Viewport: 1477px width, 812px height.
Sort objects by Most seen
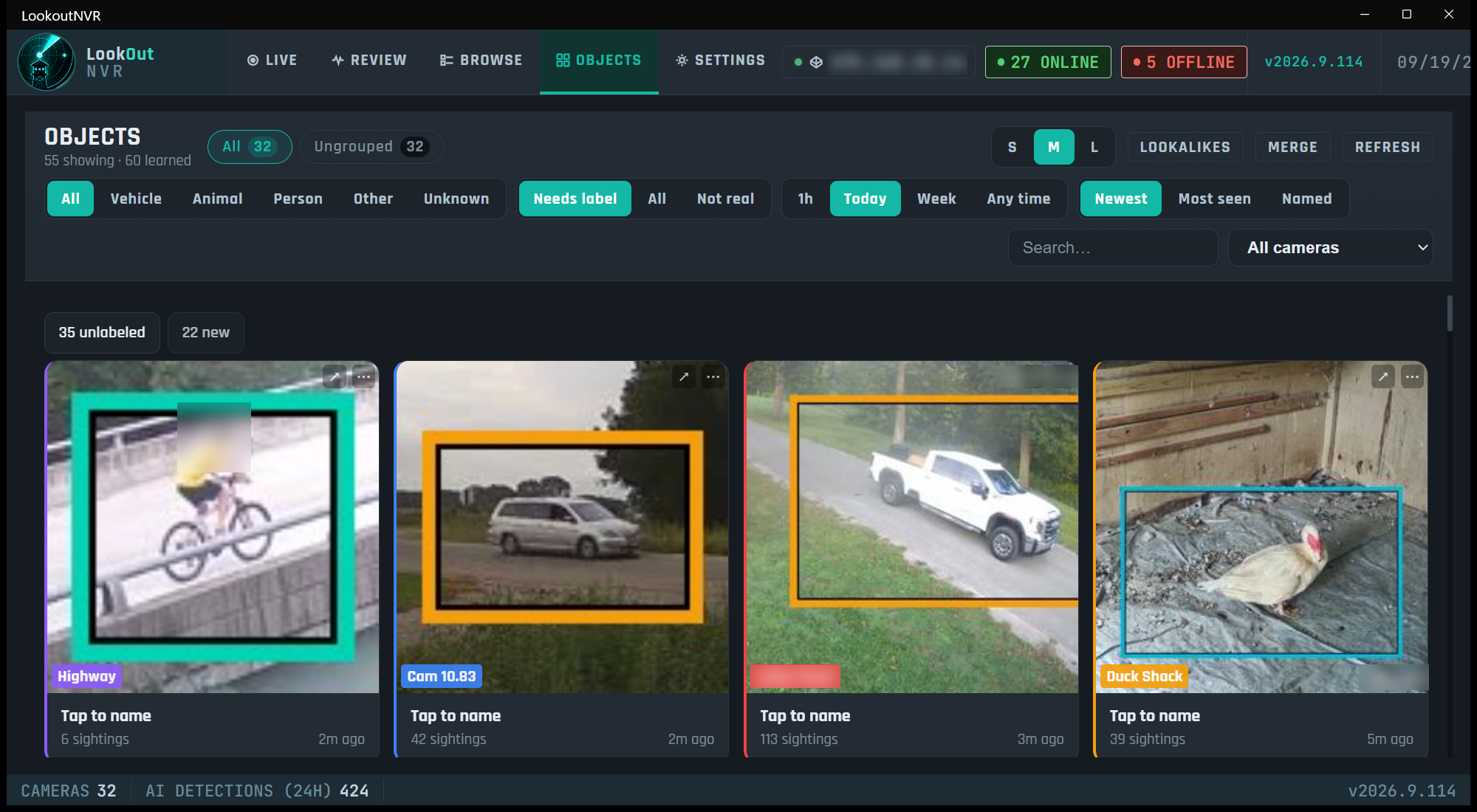click(x=1214, y=199)
